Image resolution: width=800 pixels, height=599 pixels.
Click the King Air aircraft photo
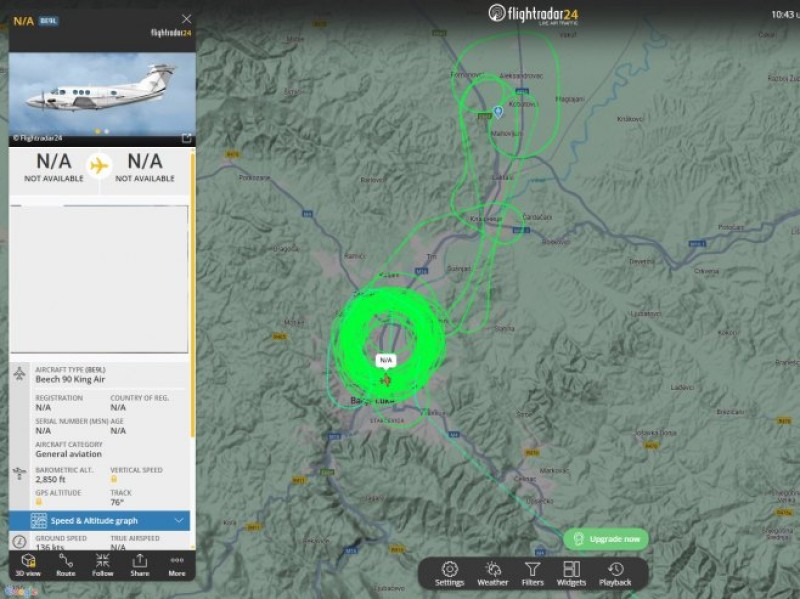(x=102, y=92)
